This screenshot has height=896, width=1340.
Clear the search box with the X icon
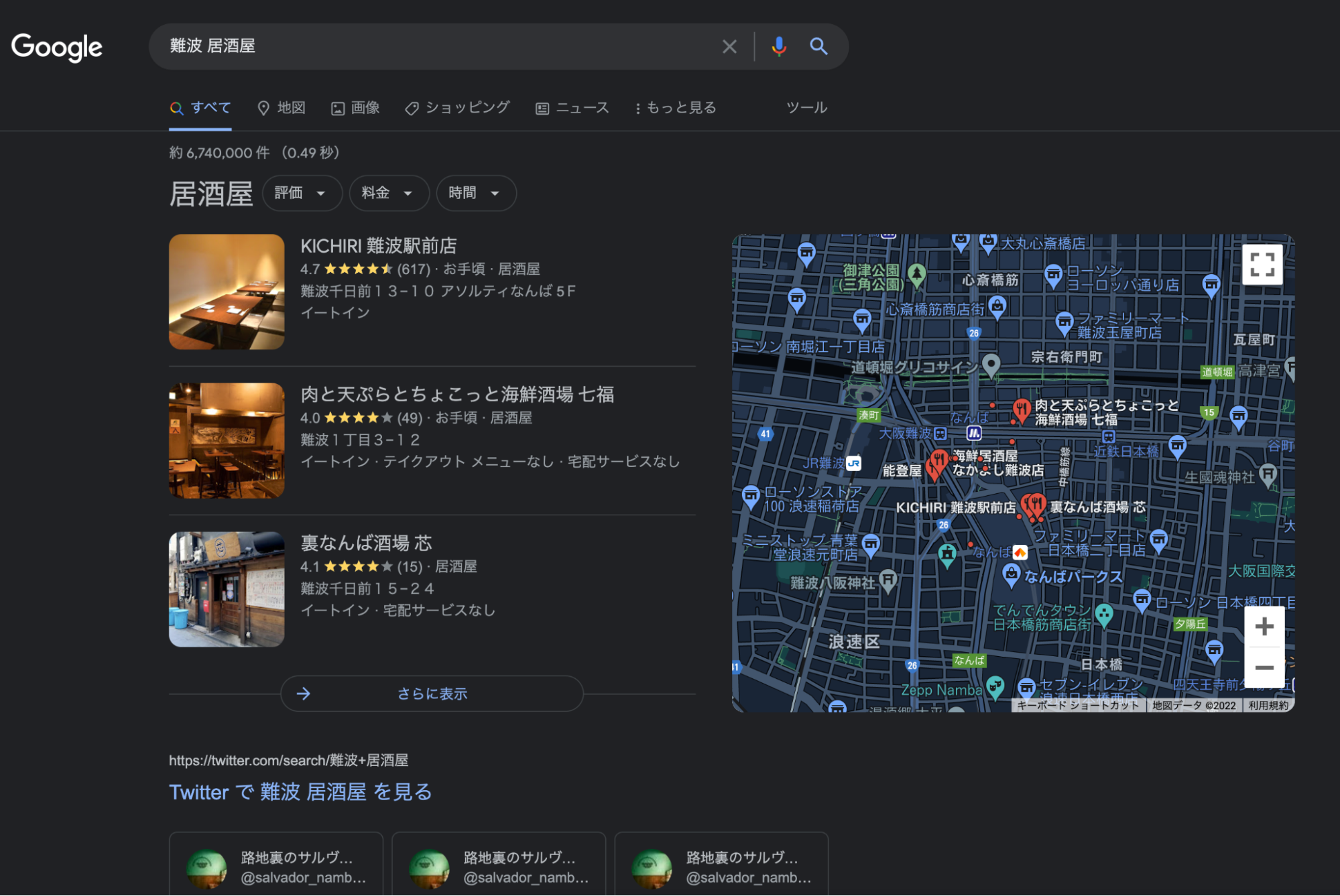click(729, 46)
